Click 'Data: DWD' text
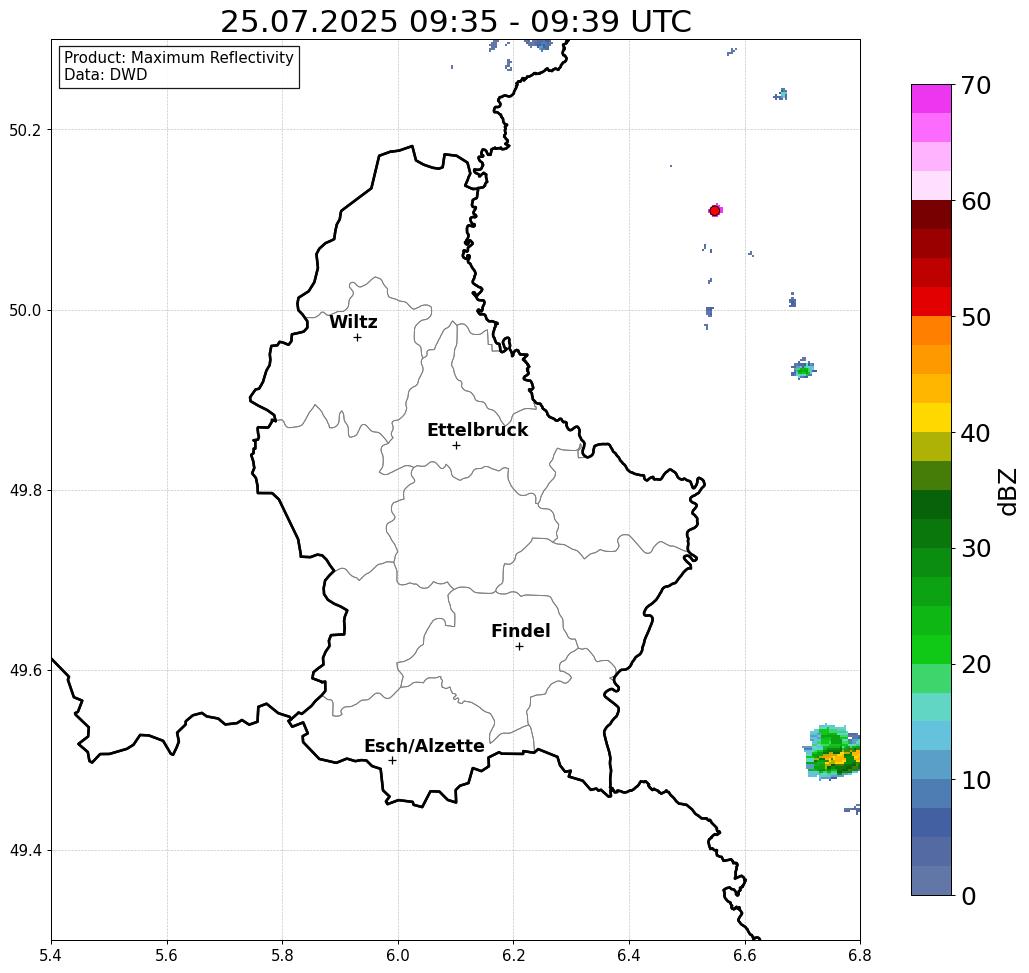This screenshot has width=1029, height=973. [x=106, y=75]
